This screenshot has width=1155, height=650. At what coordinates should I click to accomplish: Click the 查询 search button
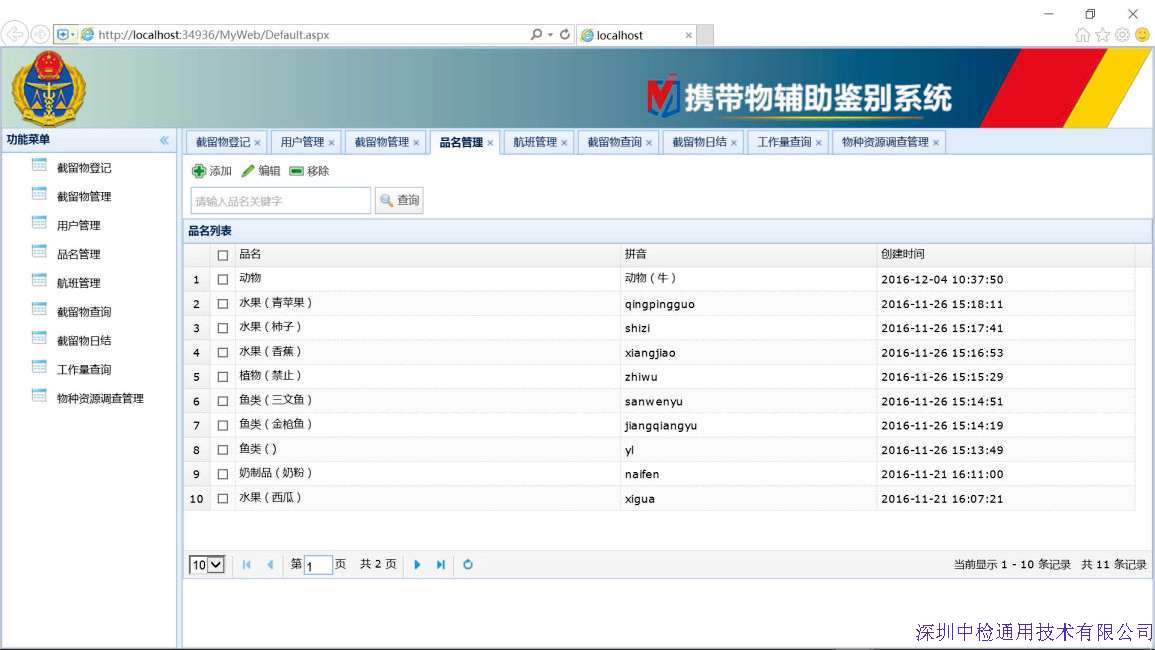399,200
